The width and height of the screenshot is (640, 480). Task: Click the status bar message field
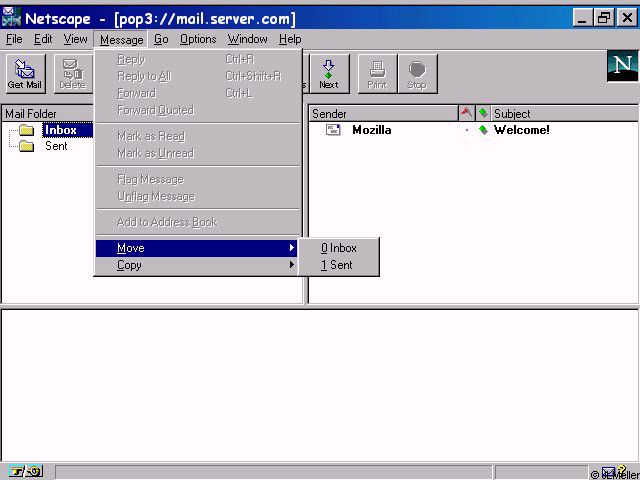[x=273, y=472]
